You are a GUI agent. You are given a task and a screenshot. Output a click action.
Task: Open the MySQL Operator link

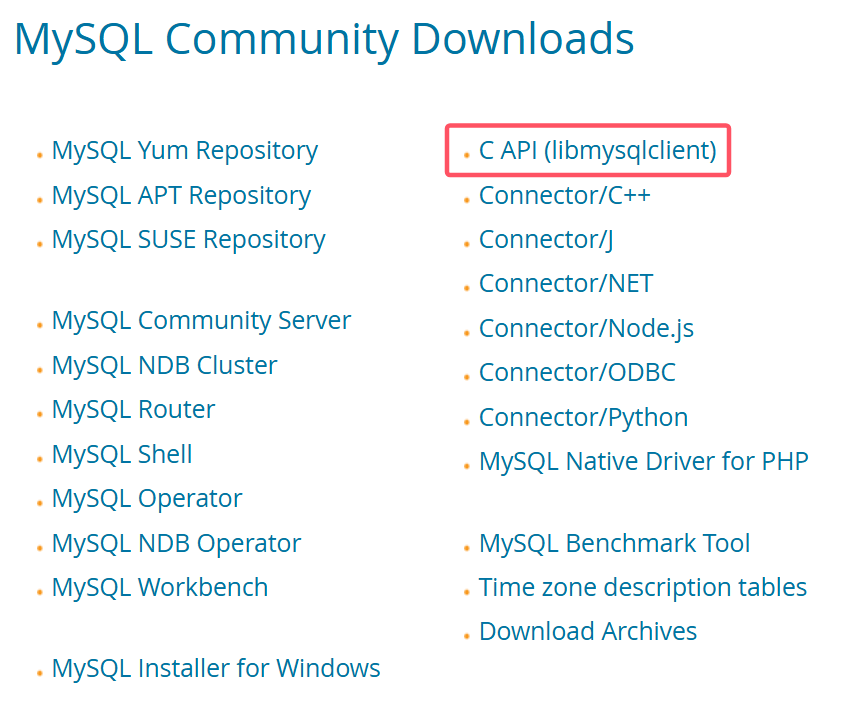click(147, 500)
